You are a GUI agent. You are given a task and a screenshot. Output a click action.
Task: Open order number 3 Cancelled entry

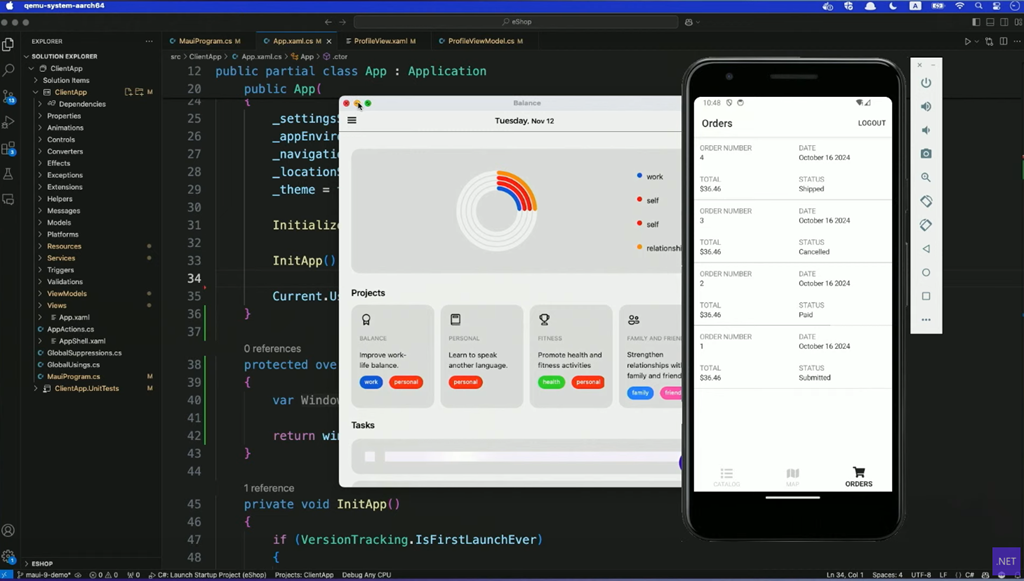pos(793,231)
